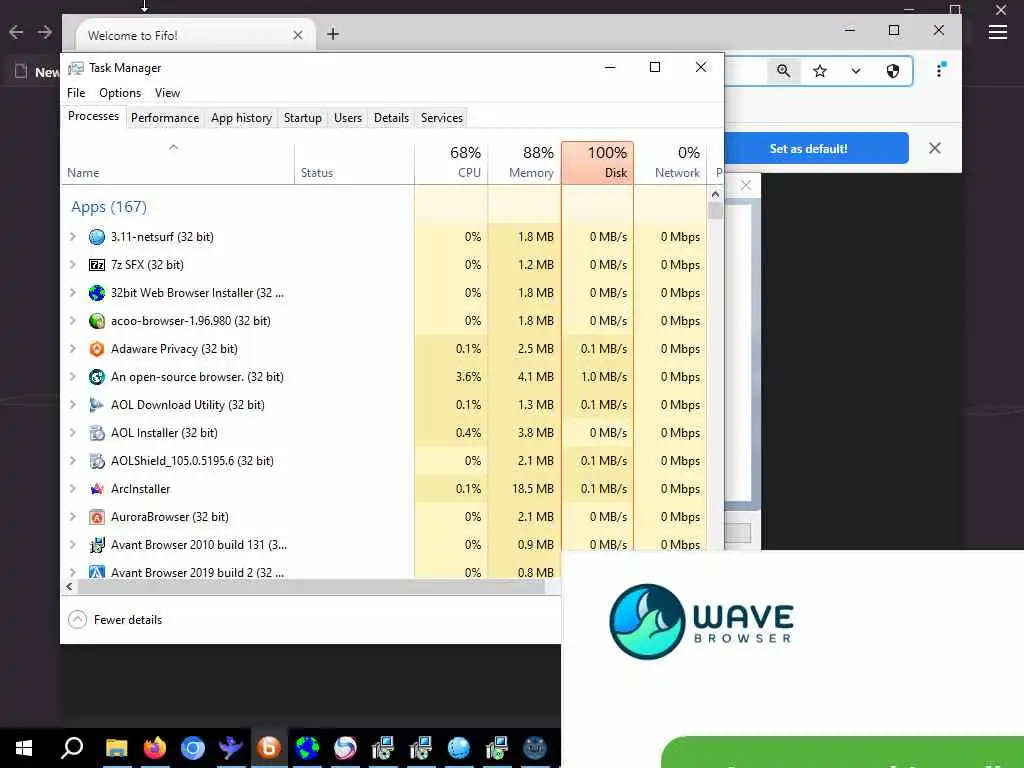The width and height of the screenshot is (1024, 768).
Task: Expand the AOL Installer (32 bit) row
Action: (x=73, y=433)
